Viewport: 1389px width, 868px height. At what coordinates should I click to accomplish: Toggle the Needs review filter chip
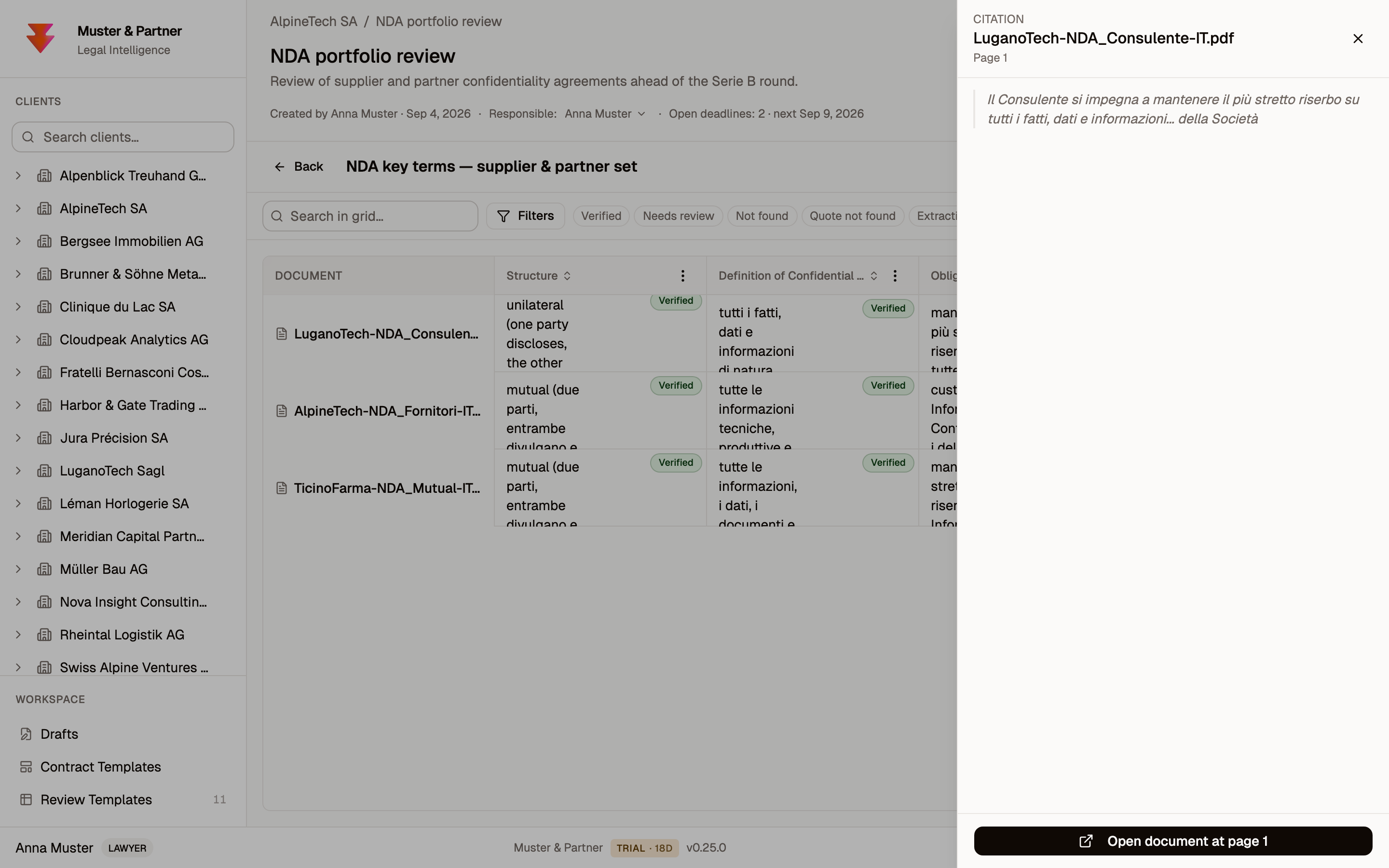pyautogui.click(x=678, y=216)
